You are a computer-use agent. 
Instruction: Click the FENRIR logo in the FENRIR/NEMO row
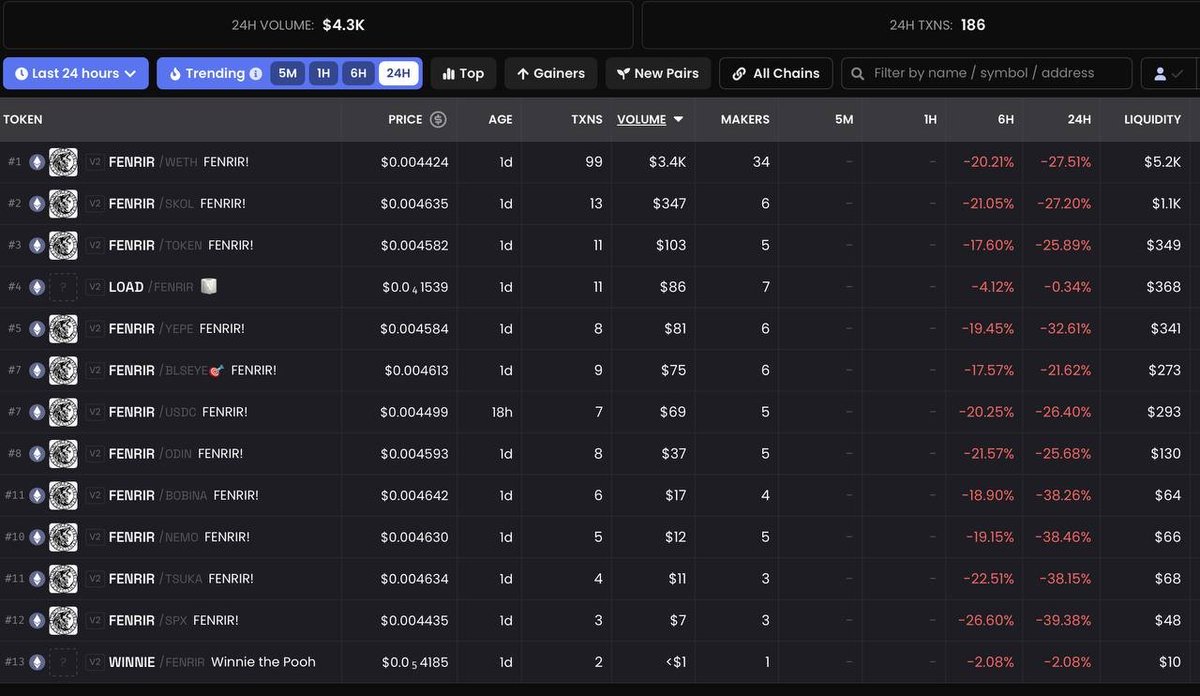point(63,537)
